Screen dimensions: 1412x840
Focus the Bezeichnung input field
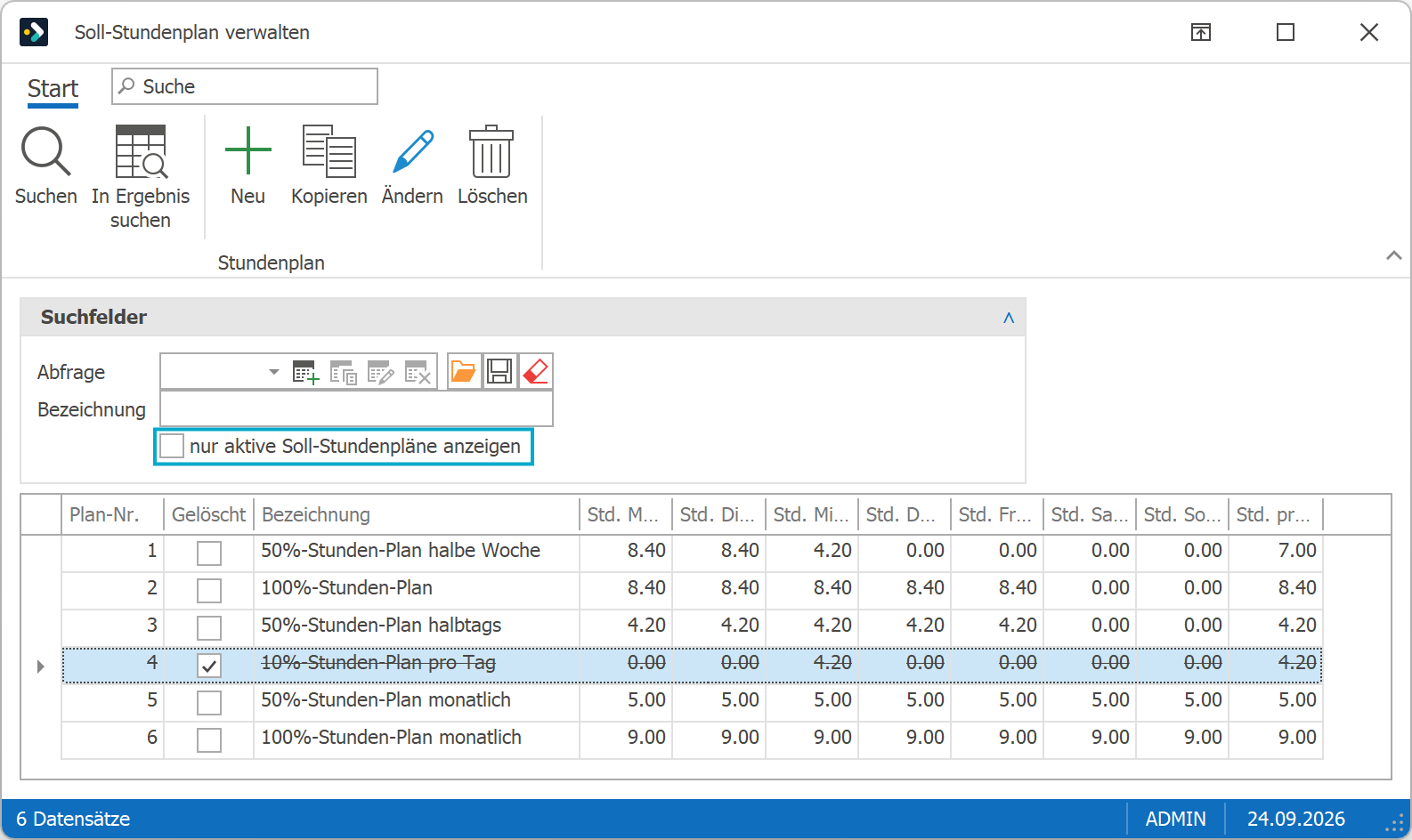[356, 409]
